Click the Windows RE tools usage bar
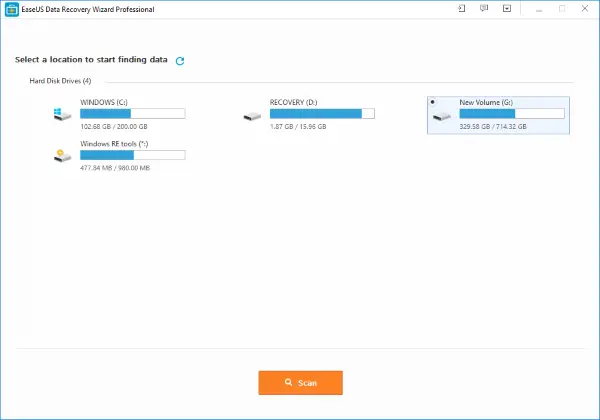The height and width of the screenshot is (420, 600). [x=133, y=155]
